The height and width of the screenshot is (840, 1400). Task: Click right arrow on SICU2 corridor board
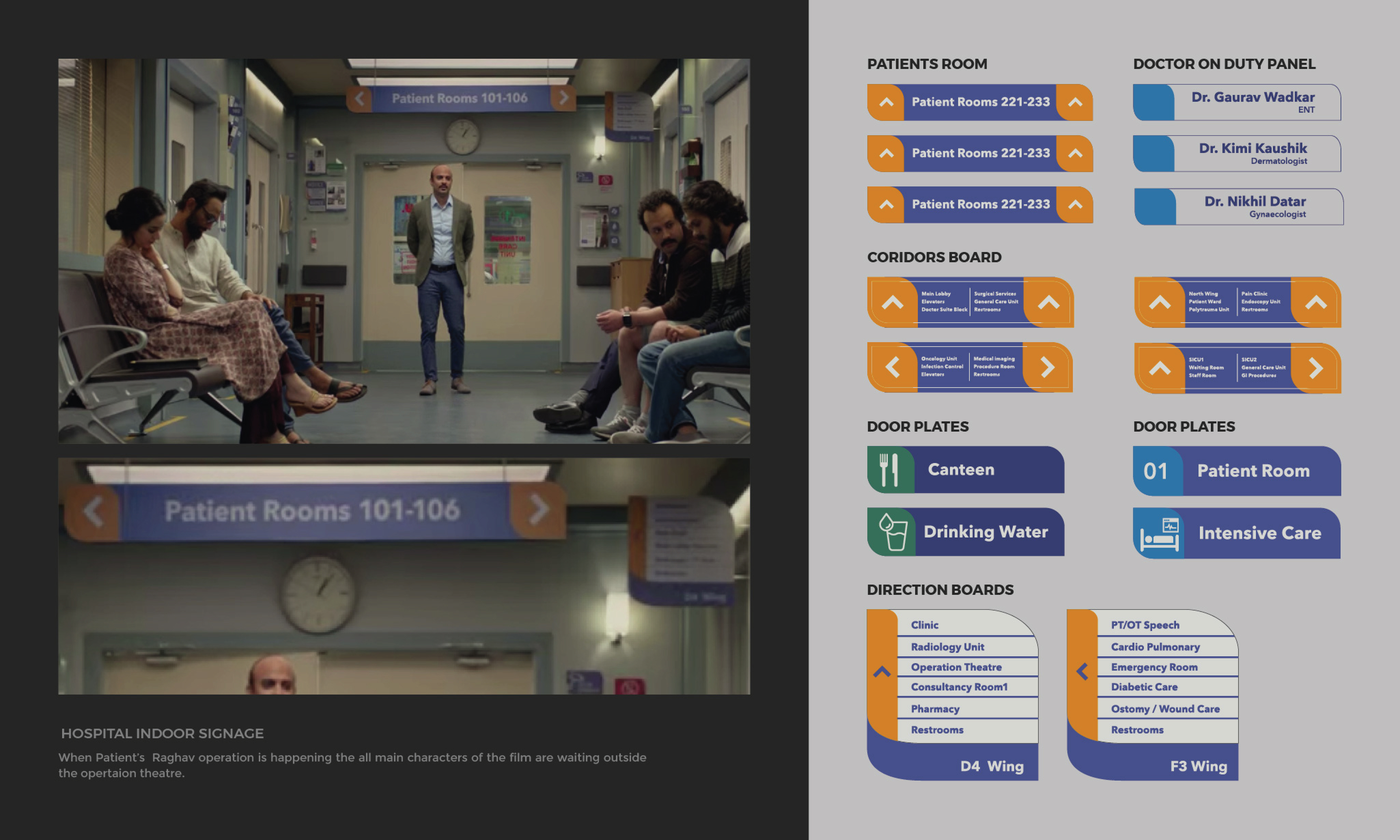[x=1316, y=368]
